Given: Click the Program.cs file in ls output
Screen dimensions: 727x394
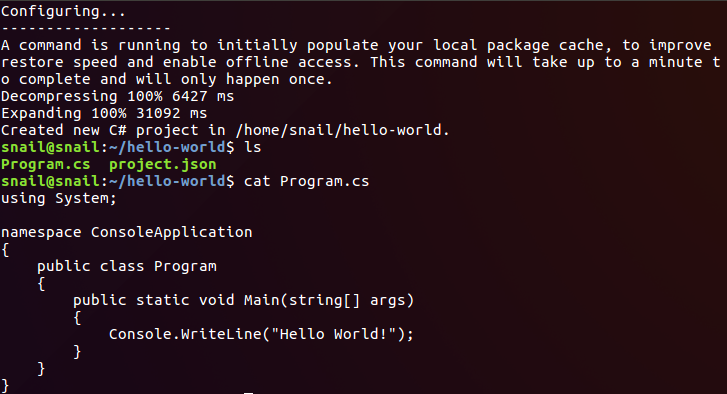Looking at the screenshot, I should coord(45,165).
